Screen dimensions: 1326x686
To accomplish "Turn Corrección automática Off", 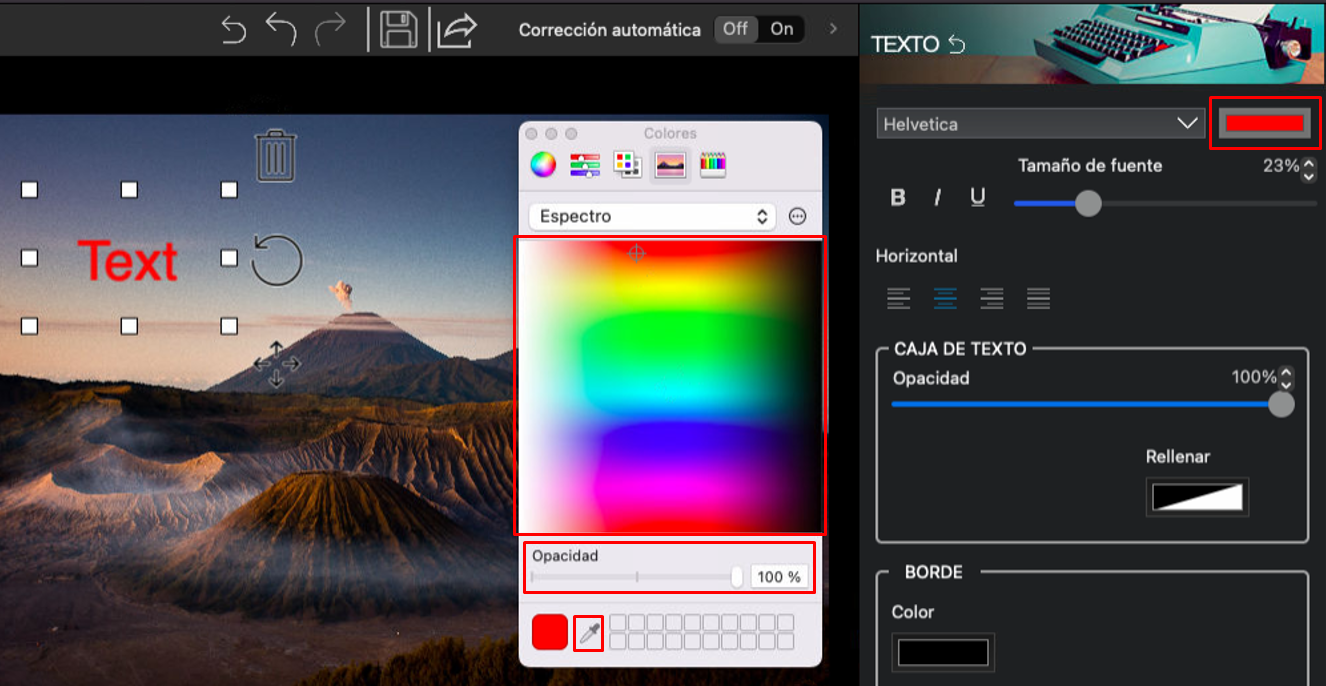I will [x=735, y=29].
